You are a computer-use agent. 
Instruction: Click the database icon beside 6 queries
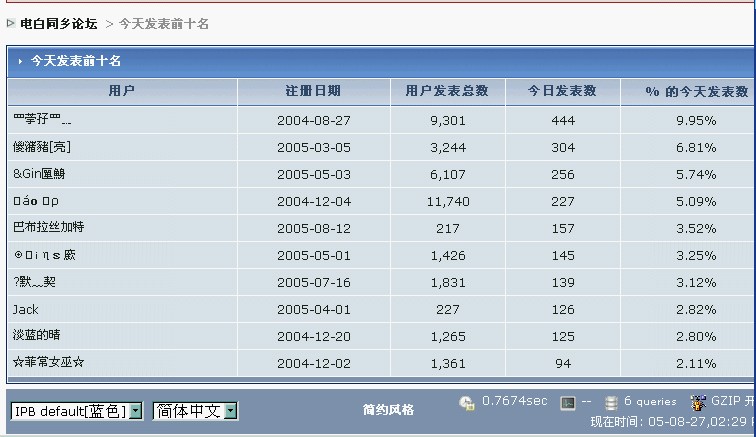point(611,403)
